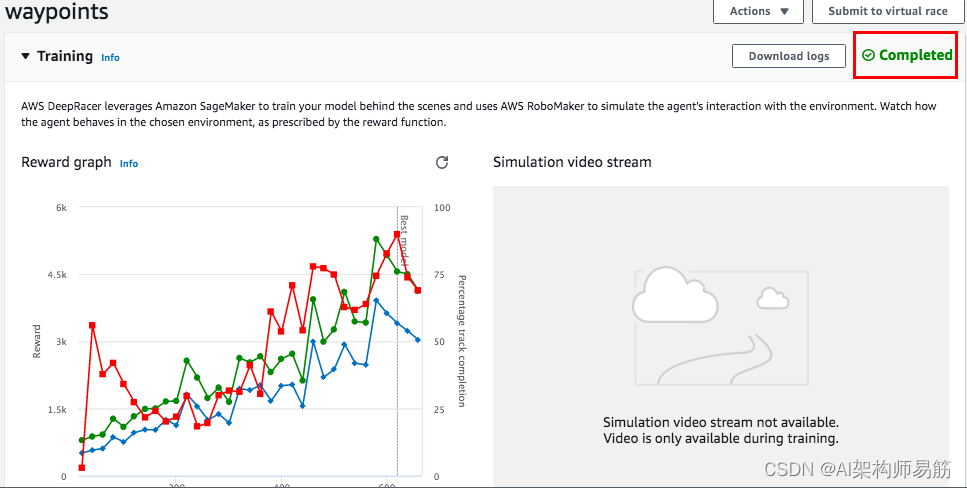967x488 pixels.
Task: Open Info link beside Training heading
Action: coord(110,58)
